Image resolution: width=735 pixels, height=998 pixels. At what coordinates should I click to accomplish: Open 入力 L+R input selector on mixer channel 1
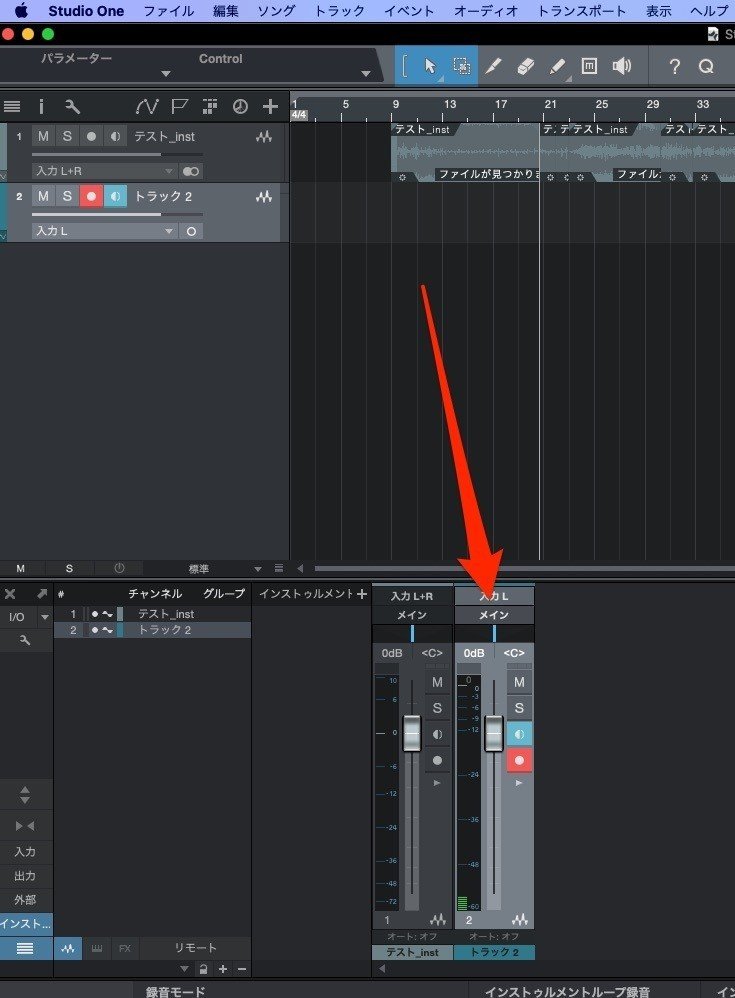coord(412,596)
